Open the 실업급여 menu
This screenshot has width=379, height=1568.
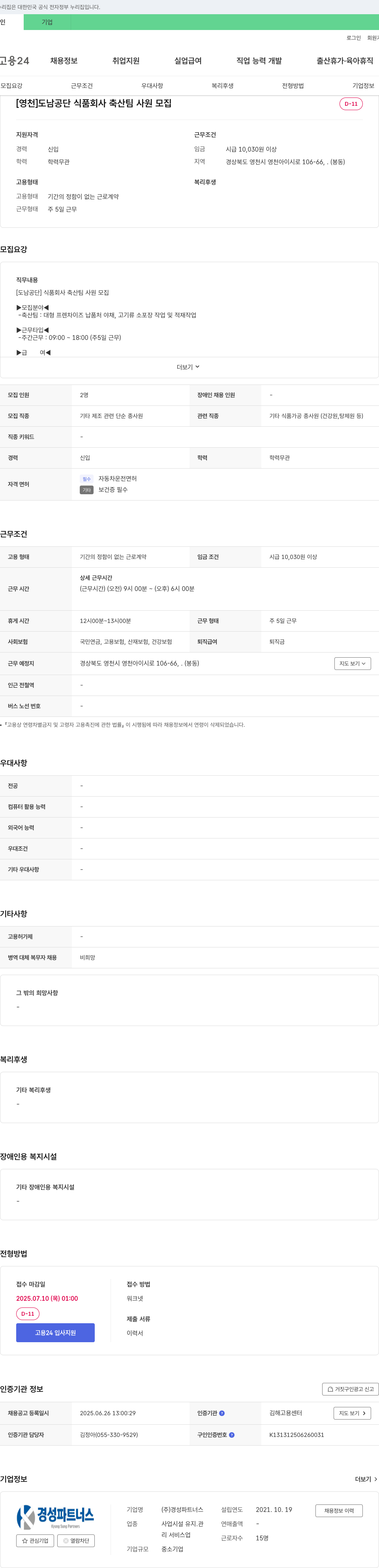(x=188, y=61)
